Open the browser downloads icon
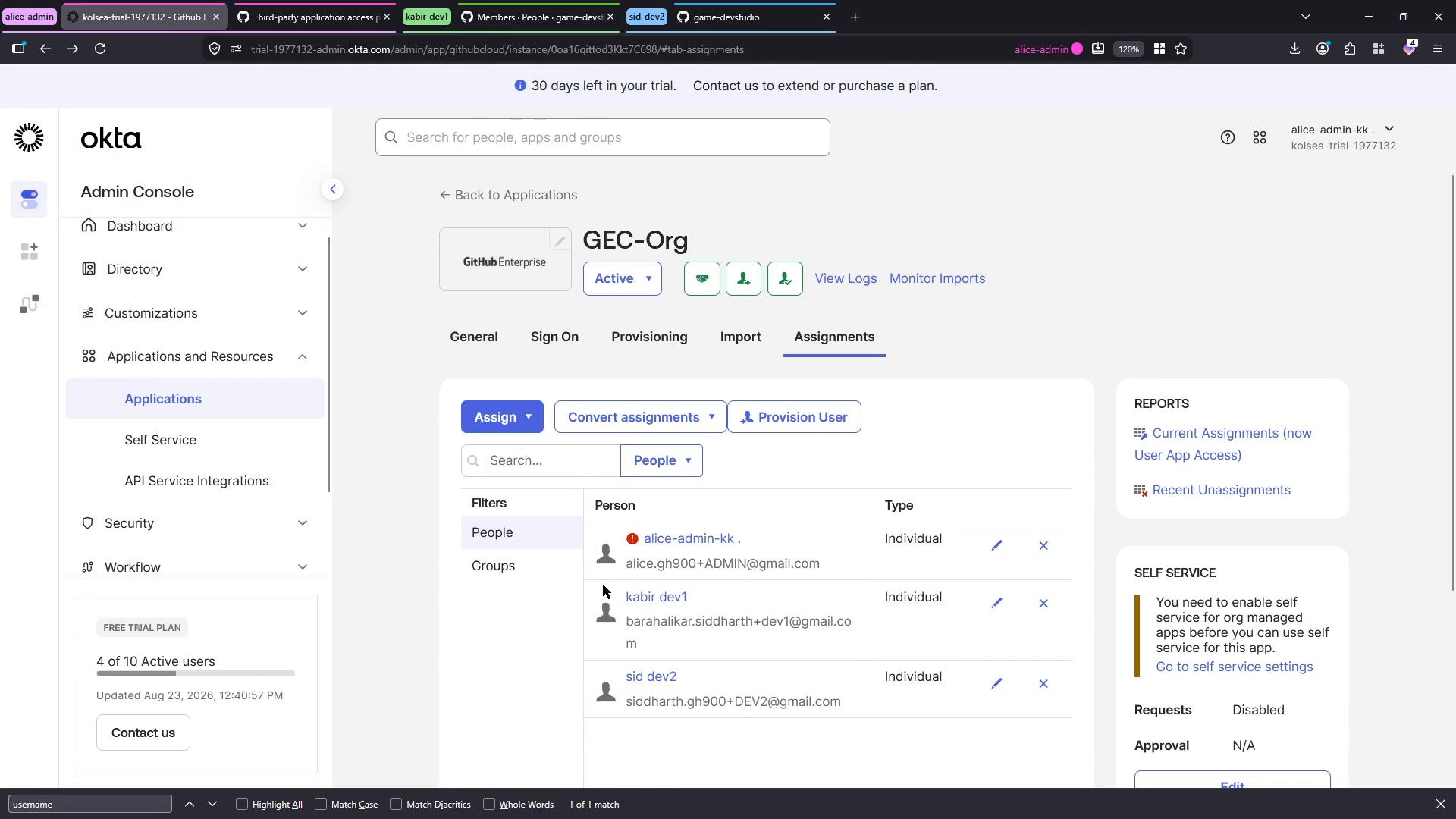 click(x=1294, y=49)
